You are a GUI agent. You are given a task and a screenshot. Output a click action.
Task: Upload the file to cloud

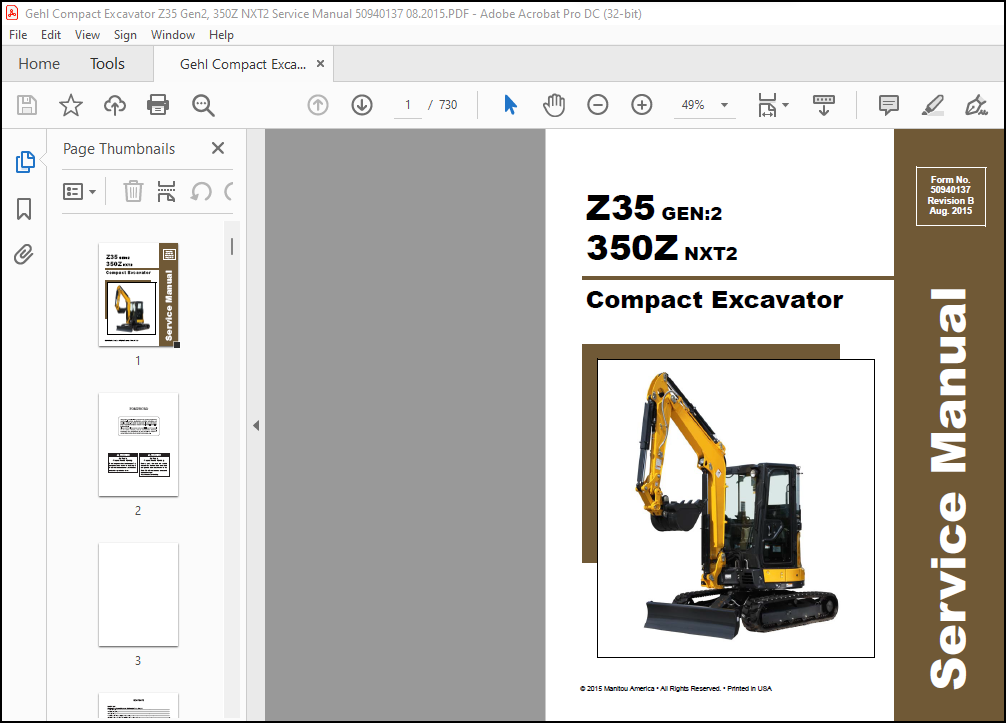pyautogui.click(x=115, y=105)
